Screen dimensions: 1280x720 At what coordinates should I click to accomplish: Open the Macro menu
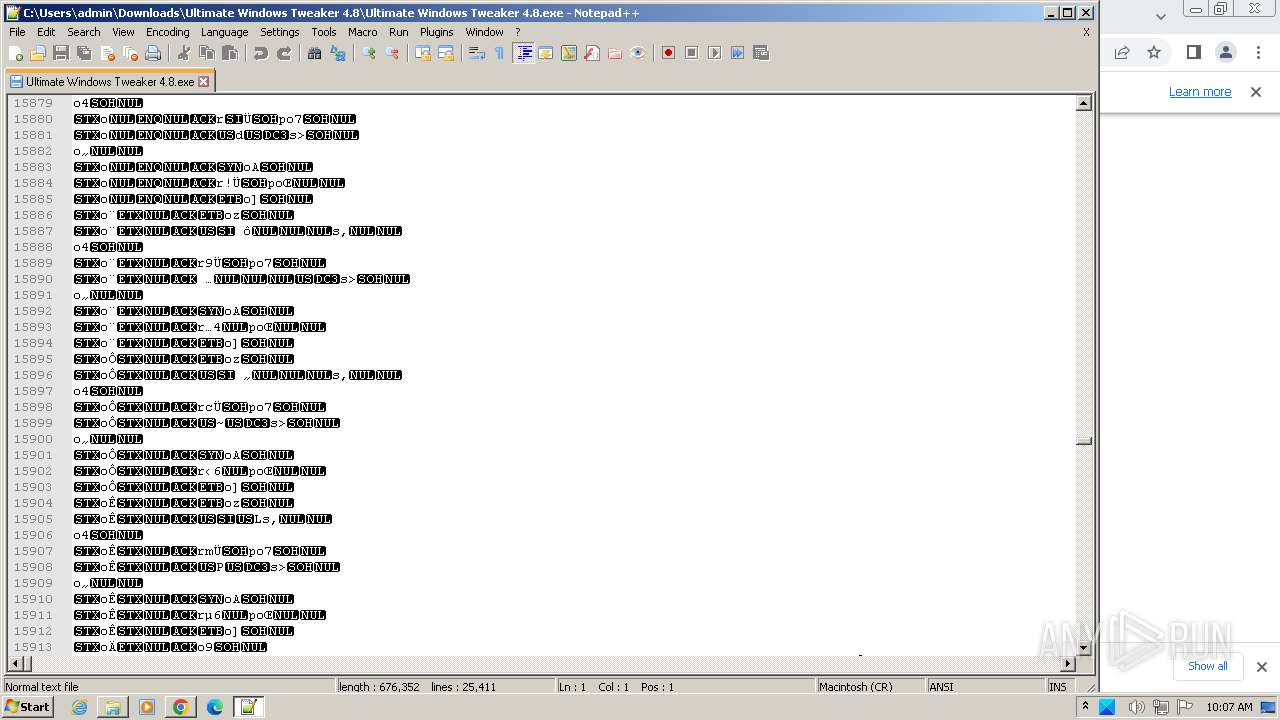(x=363, y=32)
